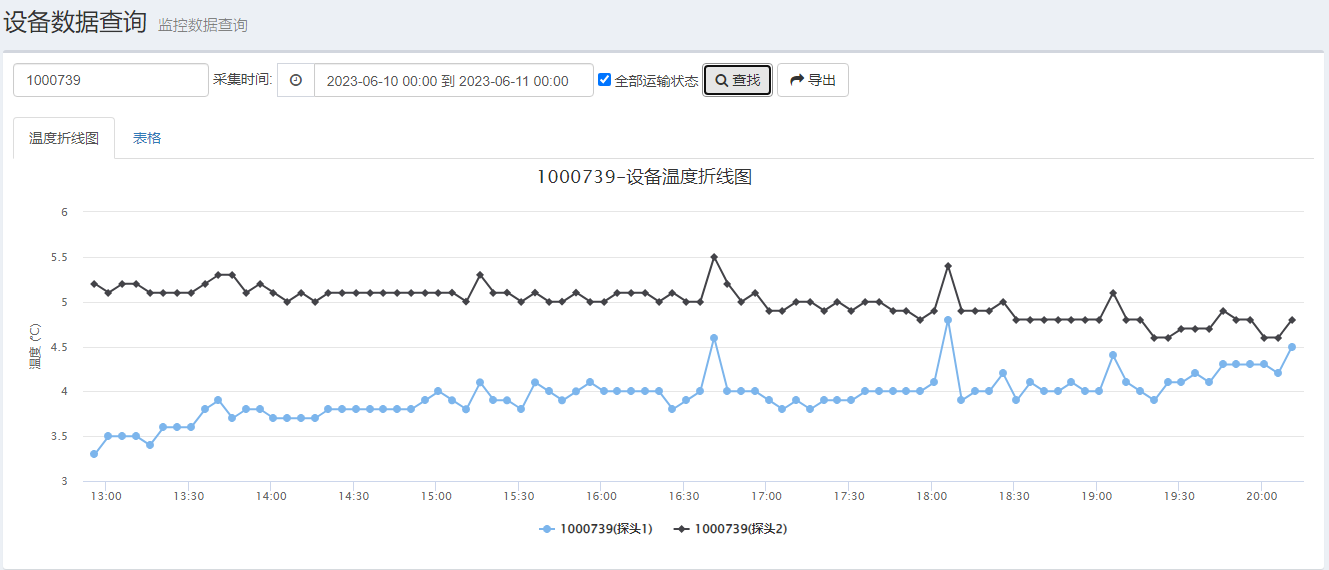Select the 温度折线图 tab
The image size is (1329, 570).
point(64,138)
